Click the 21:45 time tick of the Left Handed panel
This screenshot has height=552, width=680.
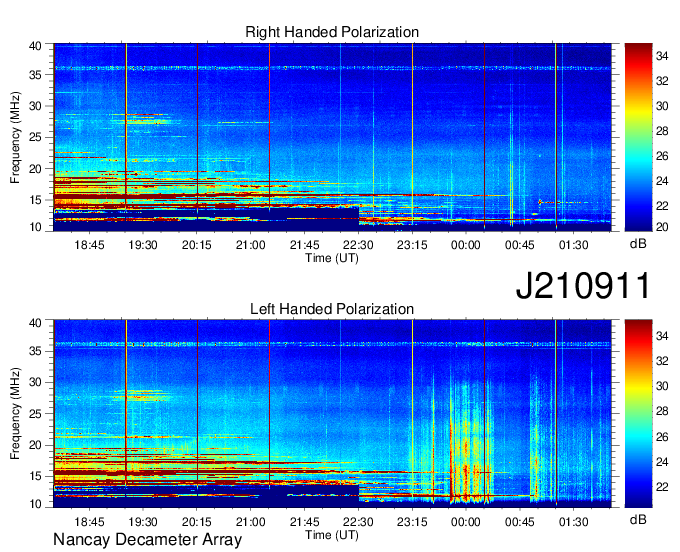point(304,521)
